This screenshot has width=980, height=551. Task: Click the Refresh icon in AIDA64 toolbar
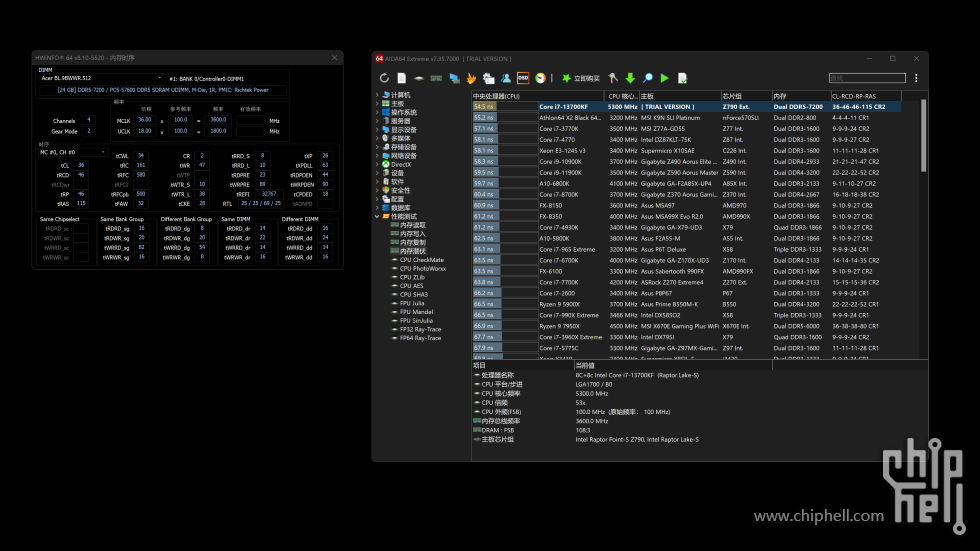[384, 78]
